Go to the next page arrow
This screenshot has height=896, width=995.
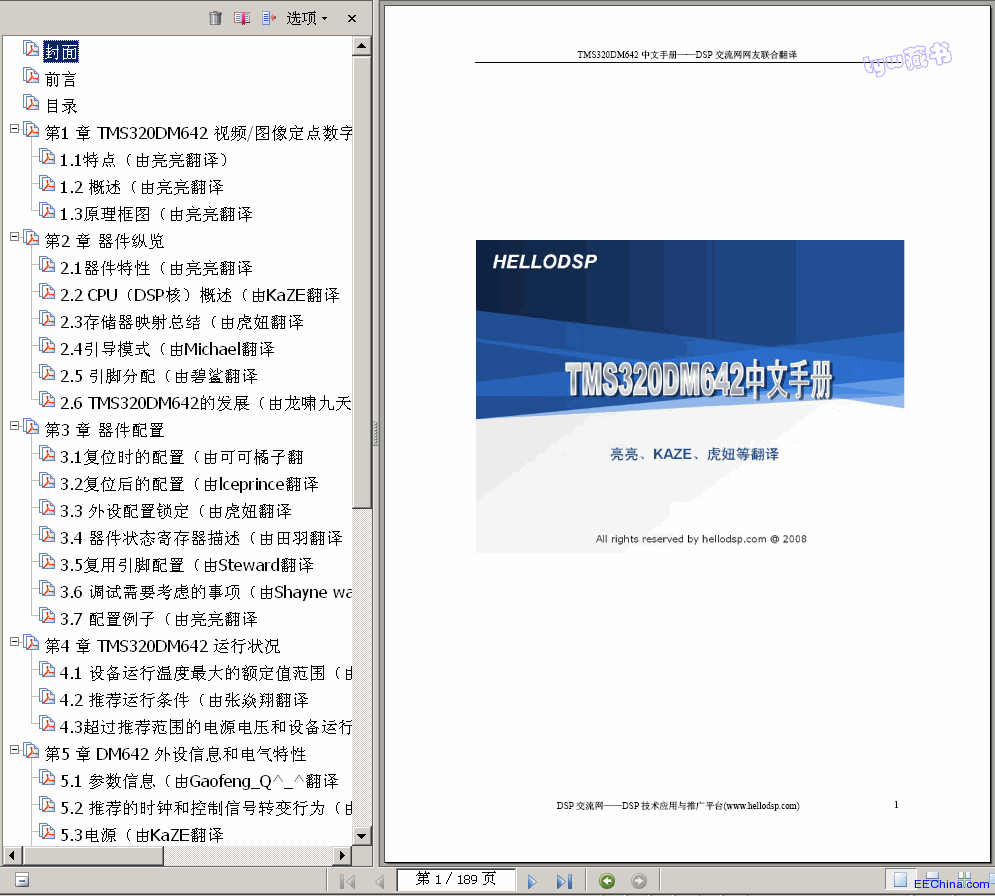pos(532,881)
